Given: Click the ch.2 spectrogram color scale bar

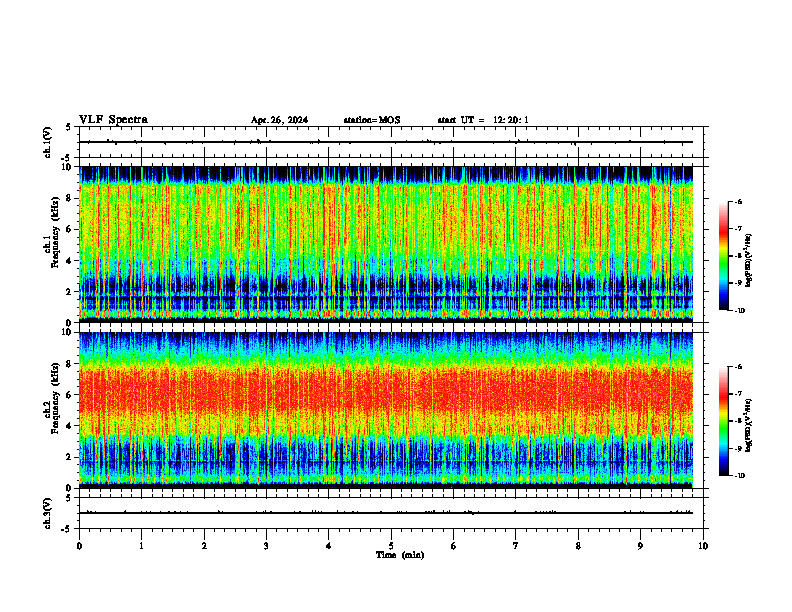Looking at the screenshot, I should click(x=723, y=421).
